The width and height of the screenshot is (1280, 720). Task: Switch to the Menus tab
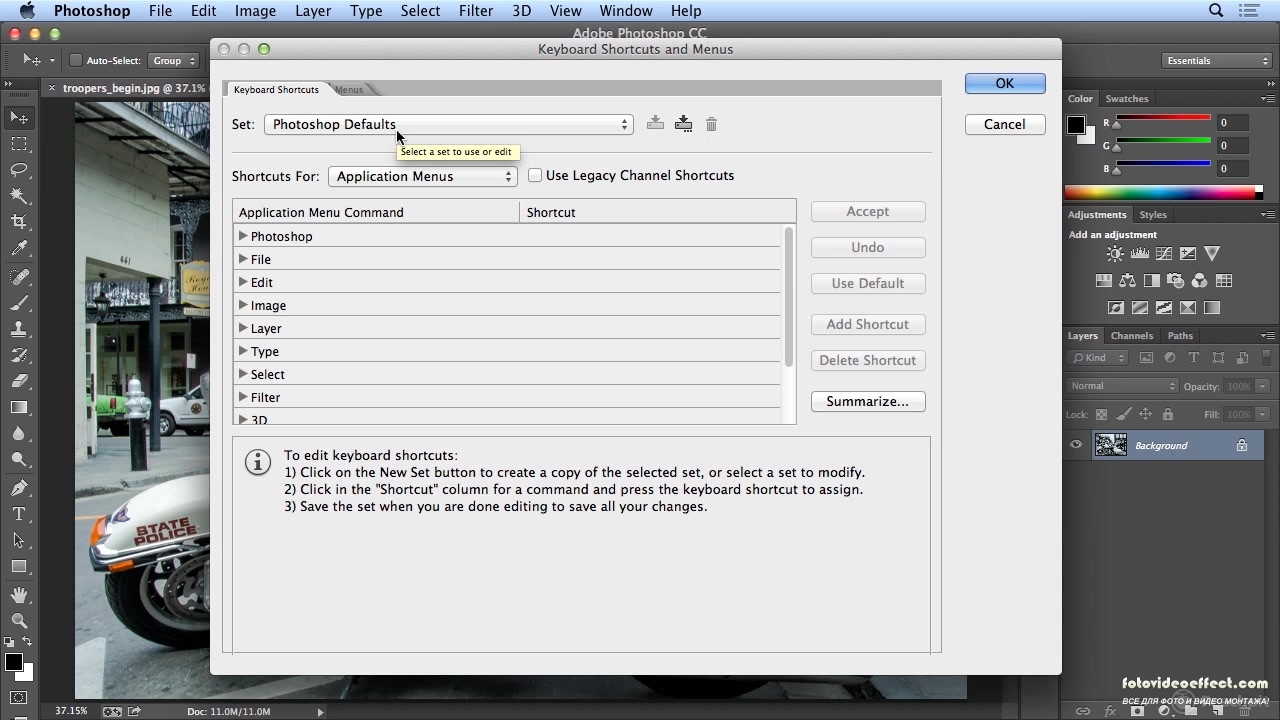349,90
